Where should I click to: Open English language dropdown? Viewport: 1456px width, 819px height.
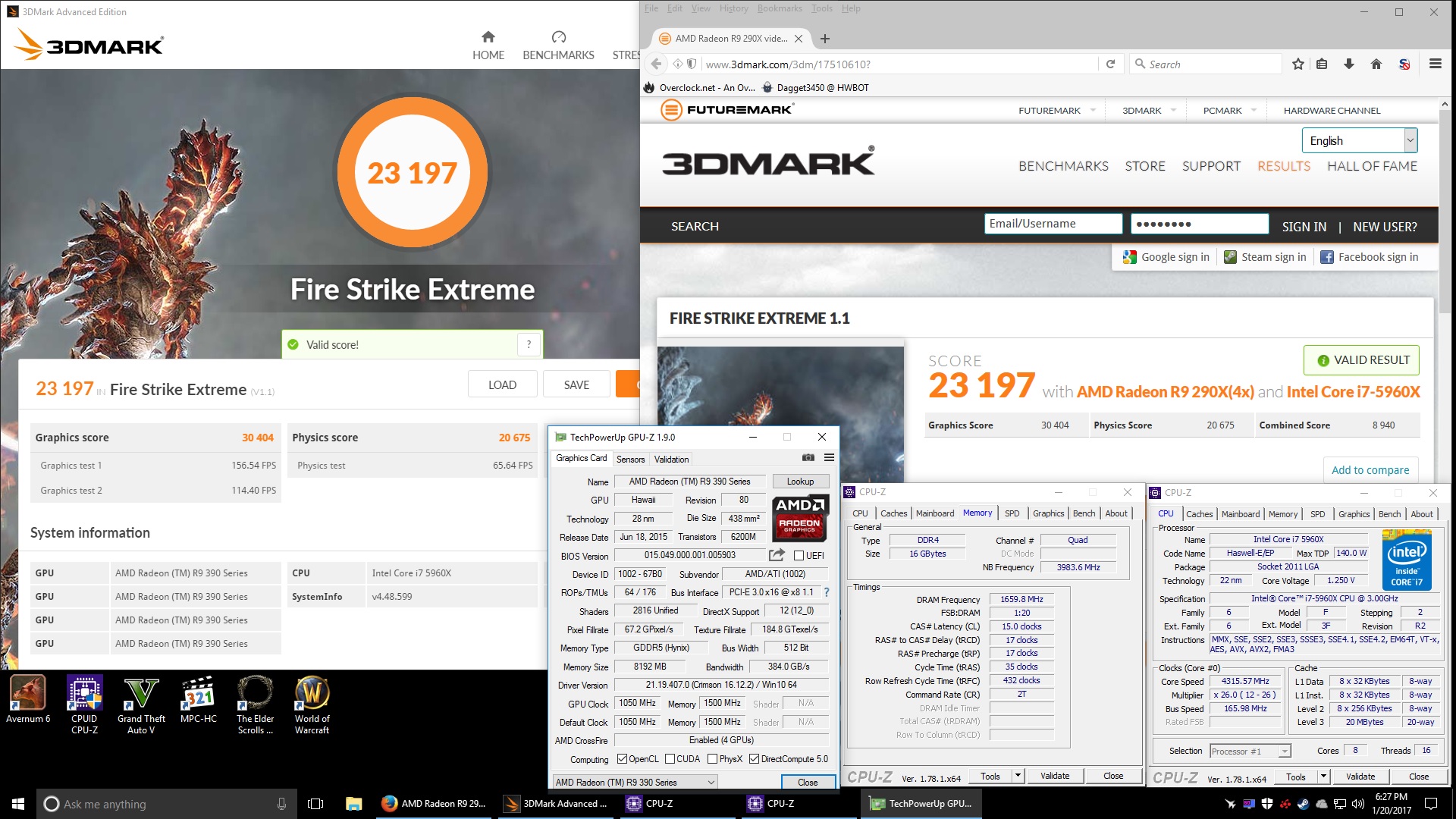click(x=1360, y=140)
